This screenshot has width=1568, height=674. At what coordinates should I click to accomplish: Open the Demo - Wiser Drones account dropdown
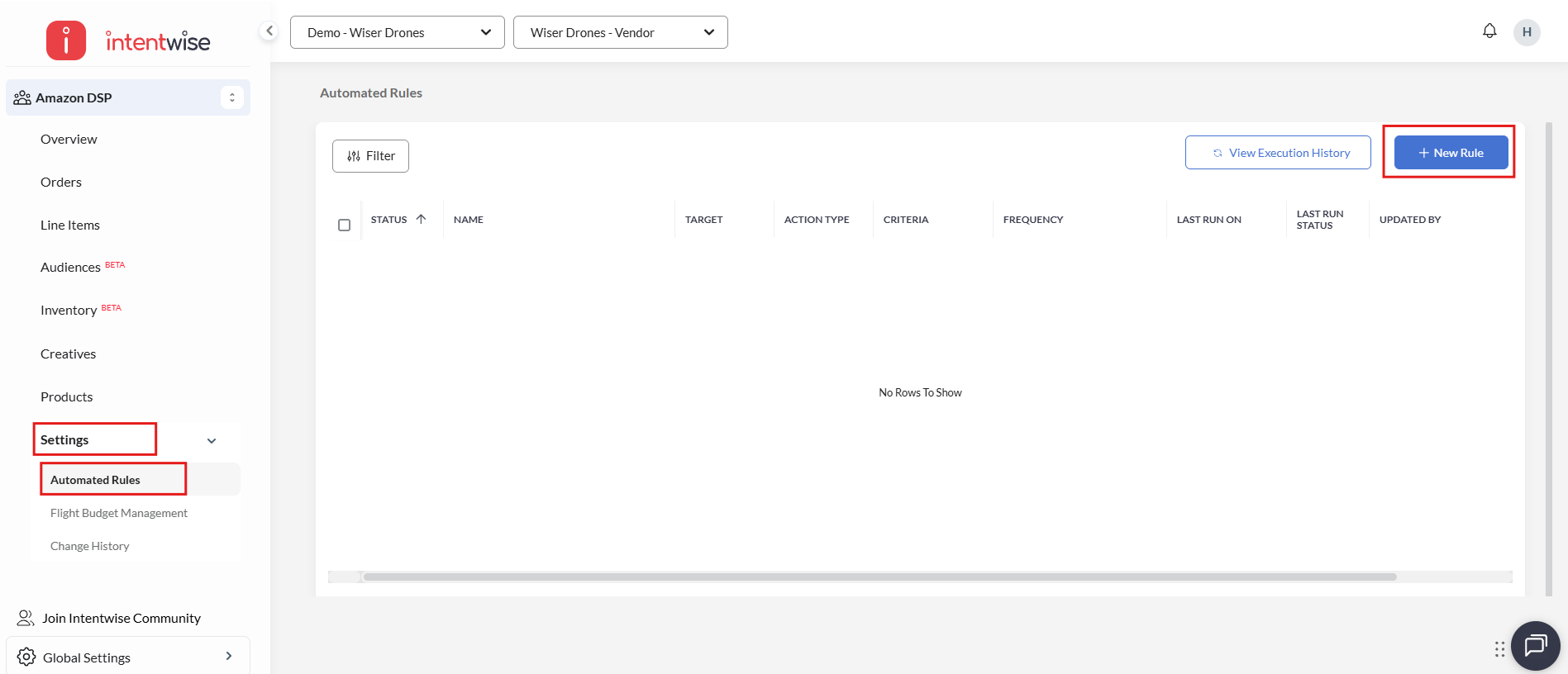click(x=398, y=32)
